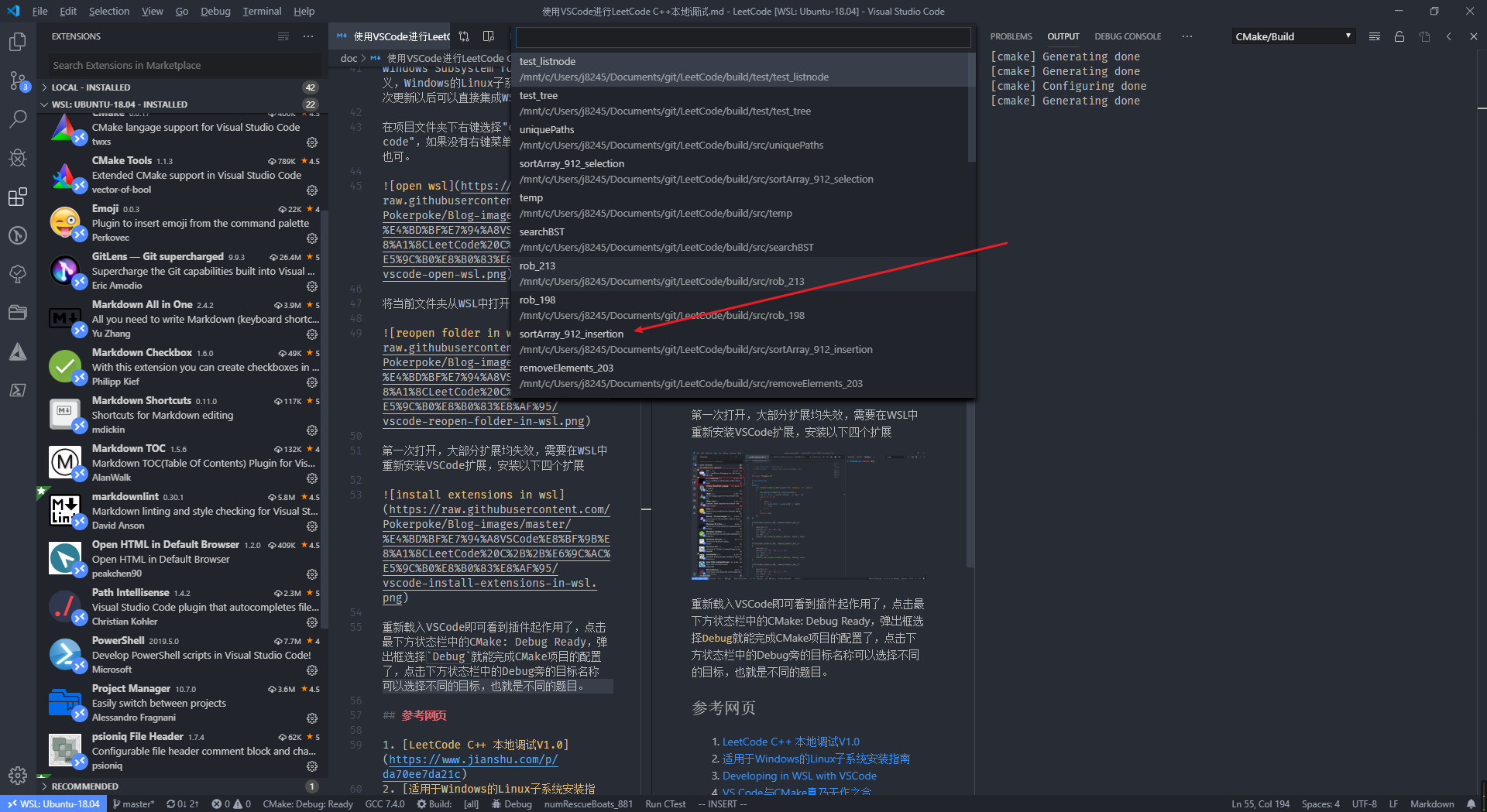
Task: Collapse the WSL: UBUNTU-18.04 - INSTALLED section
Action: click(115, 104)
